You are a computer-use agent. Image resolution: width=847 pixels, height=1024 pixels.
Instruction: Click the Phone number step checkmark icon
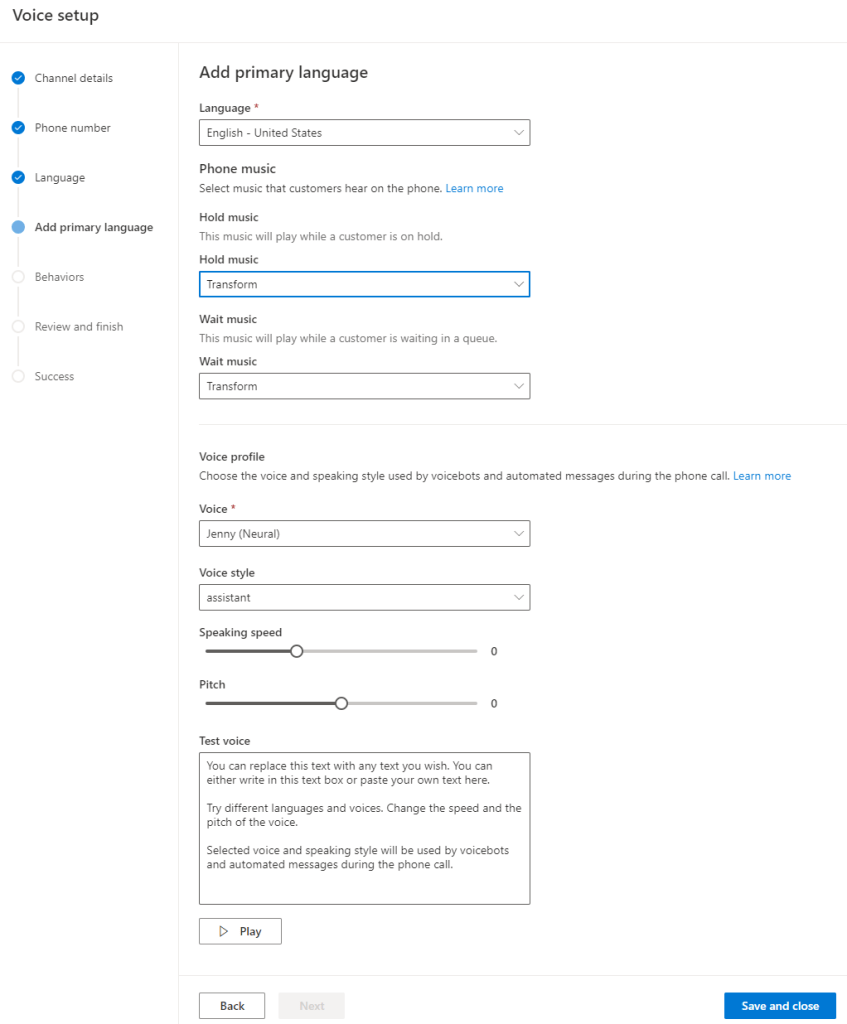(x=18, y=128)
